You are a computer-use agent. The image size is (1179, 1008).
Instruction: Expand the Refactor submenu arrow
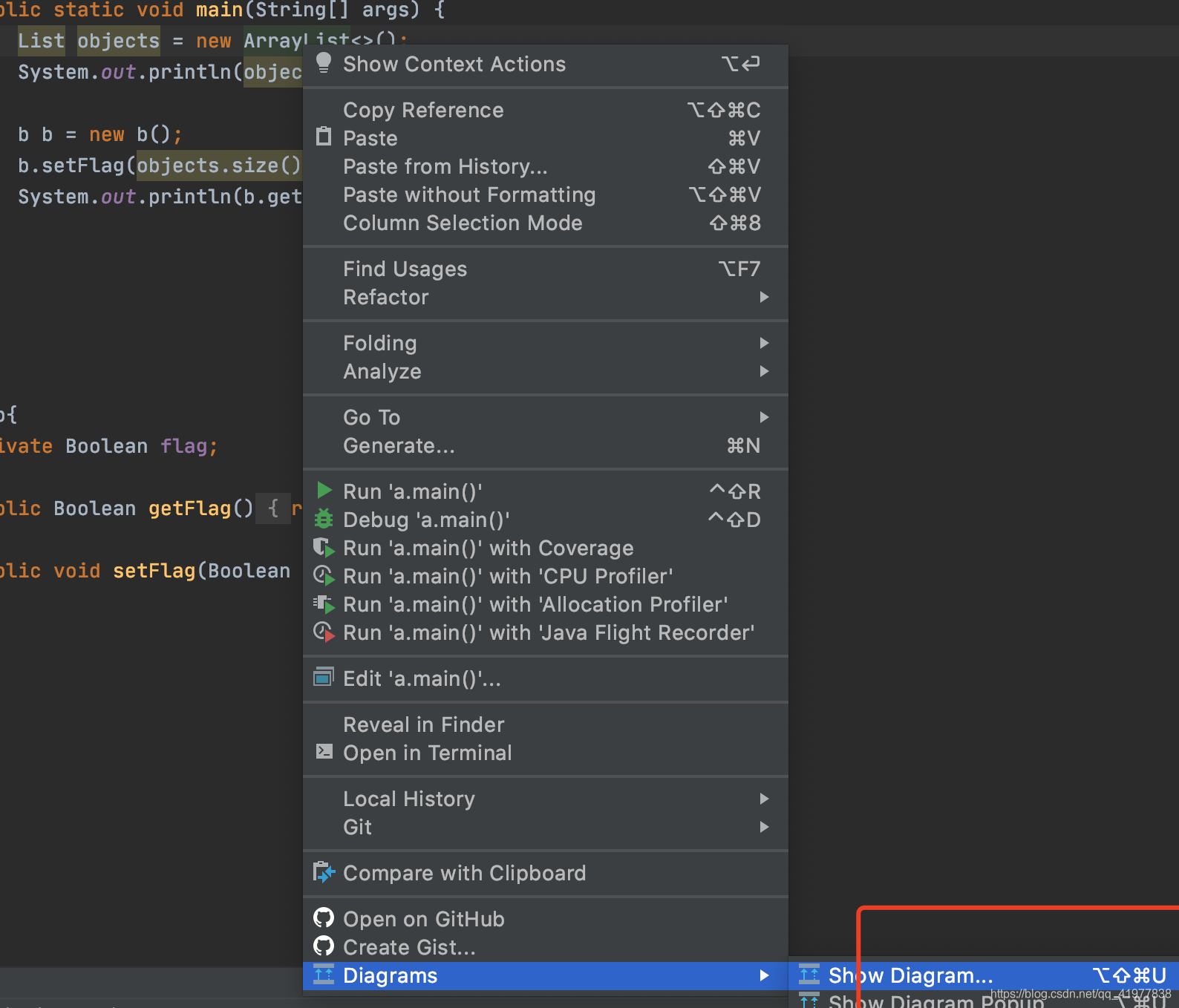[764, 297]
